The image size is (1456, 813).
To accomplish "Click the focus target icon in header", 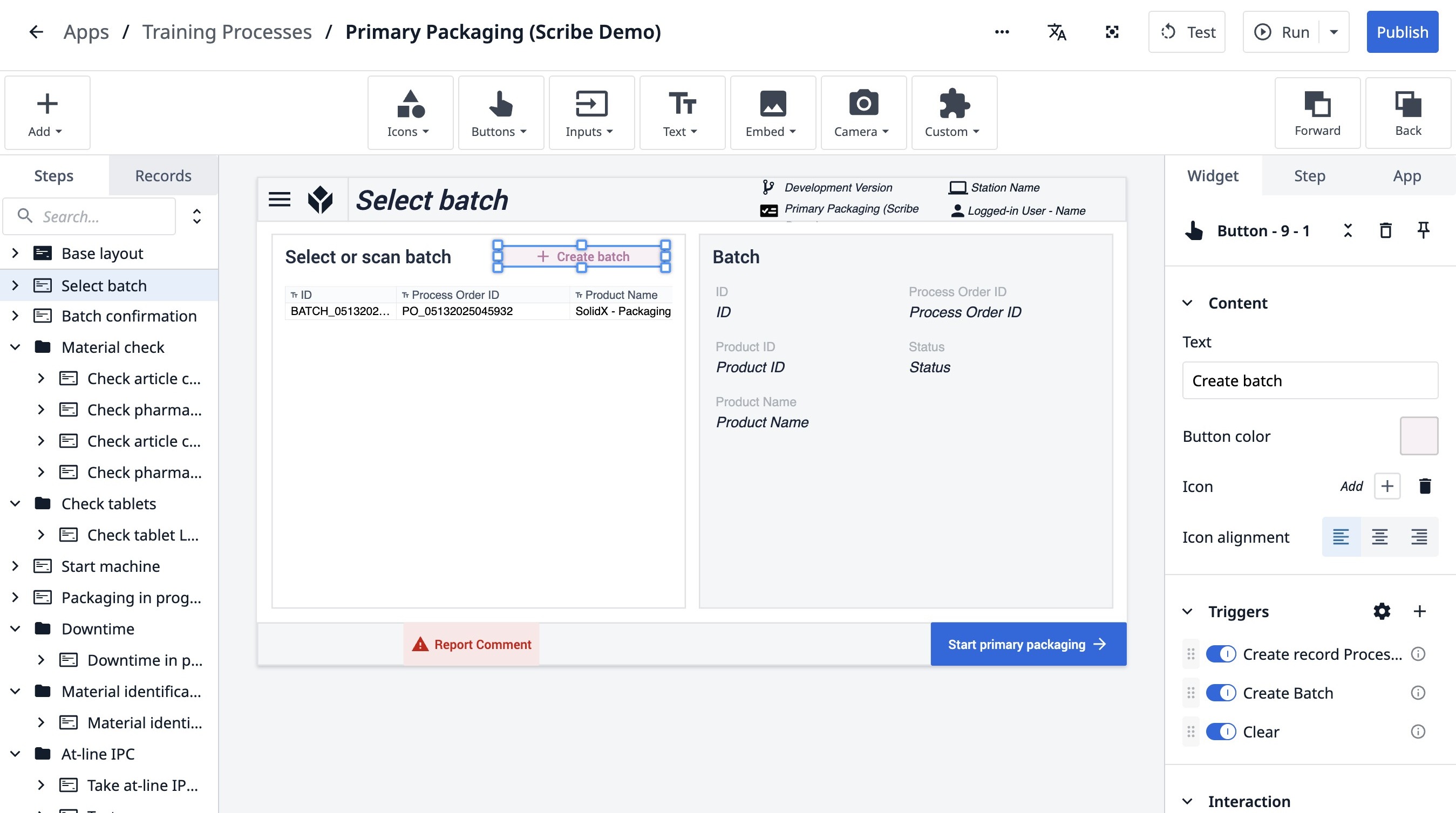I will pos(1112,32).
